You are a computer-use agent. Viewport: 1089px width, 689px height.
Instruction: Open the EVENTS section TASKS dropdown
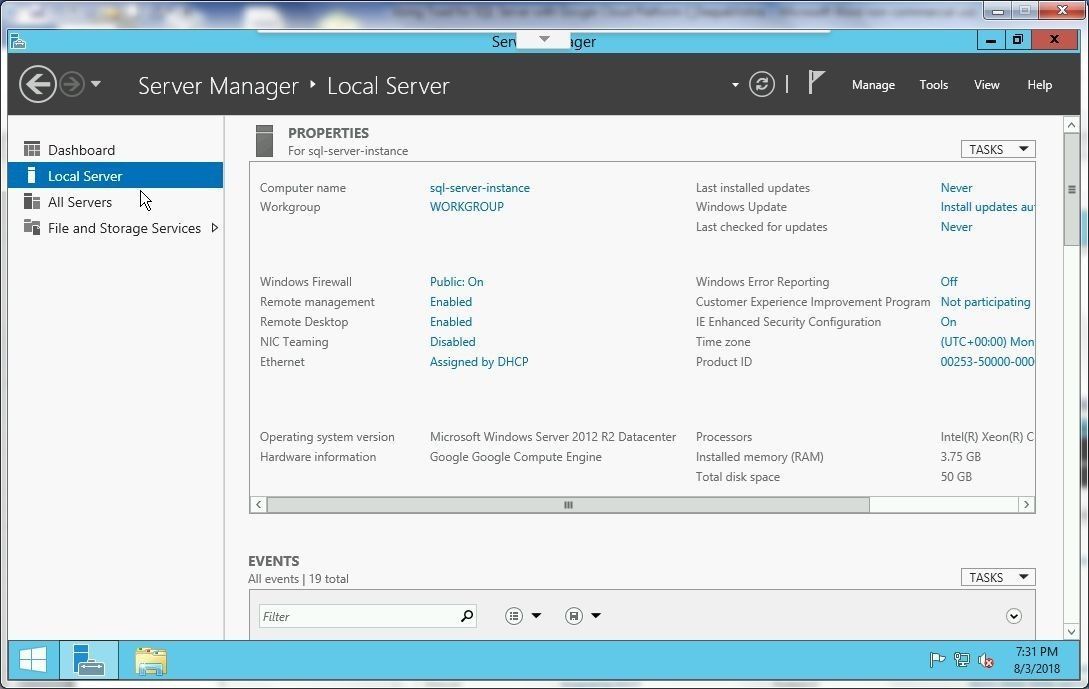tap(997, 577)
